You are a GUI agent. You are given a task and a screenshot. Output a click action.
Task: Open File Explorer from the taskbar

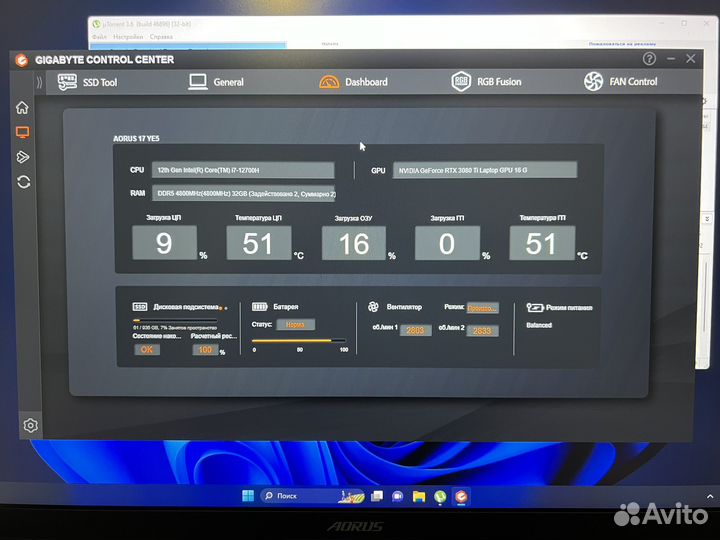tap(419, 496)
